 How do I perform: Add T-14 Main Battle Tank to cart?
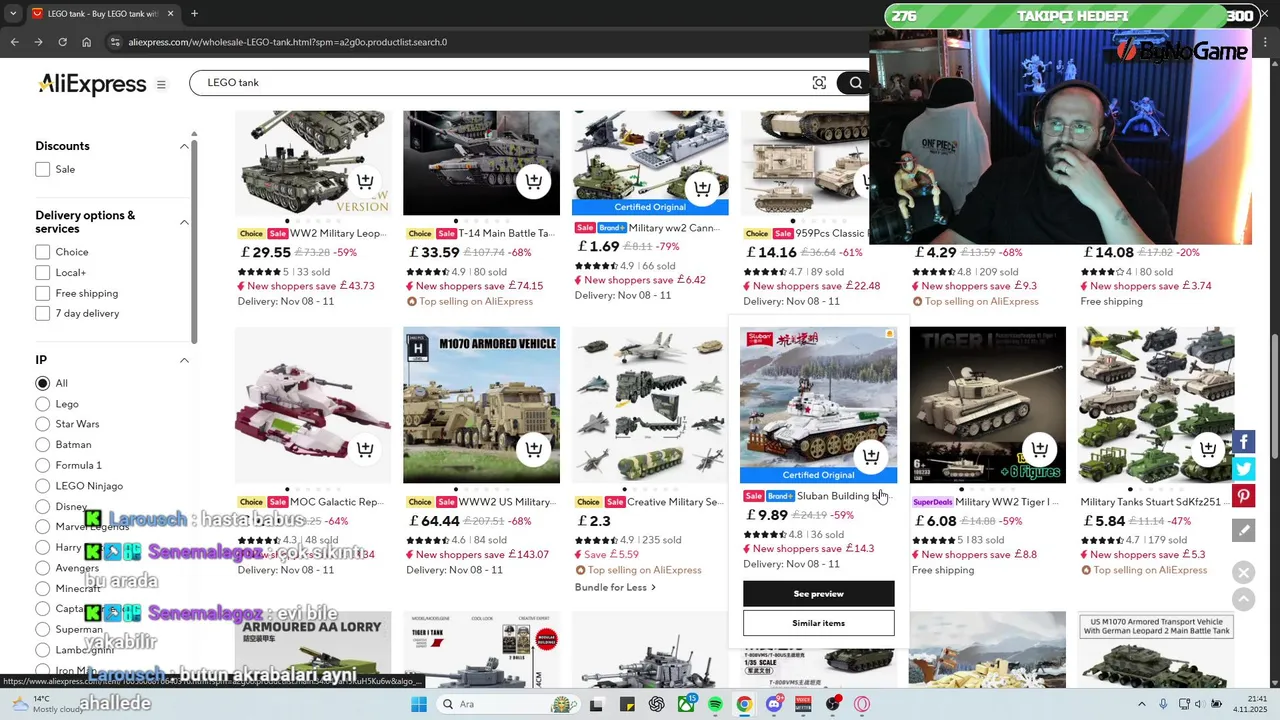tap(534, 182)
